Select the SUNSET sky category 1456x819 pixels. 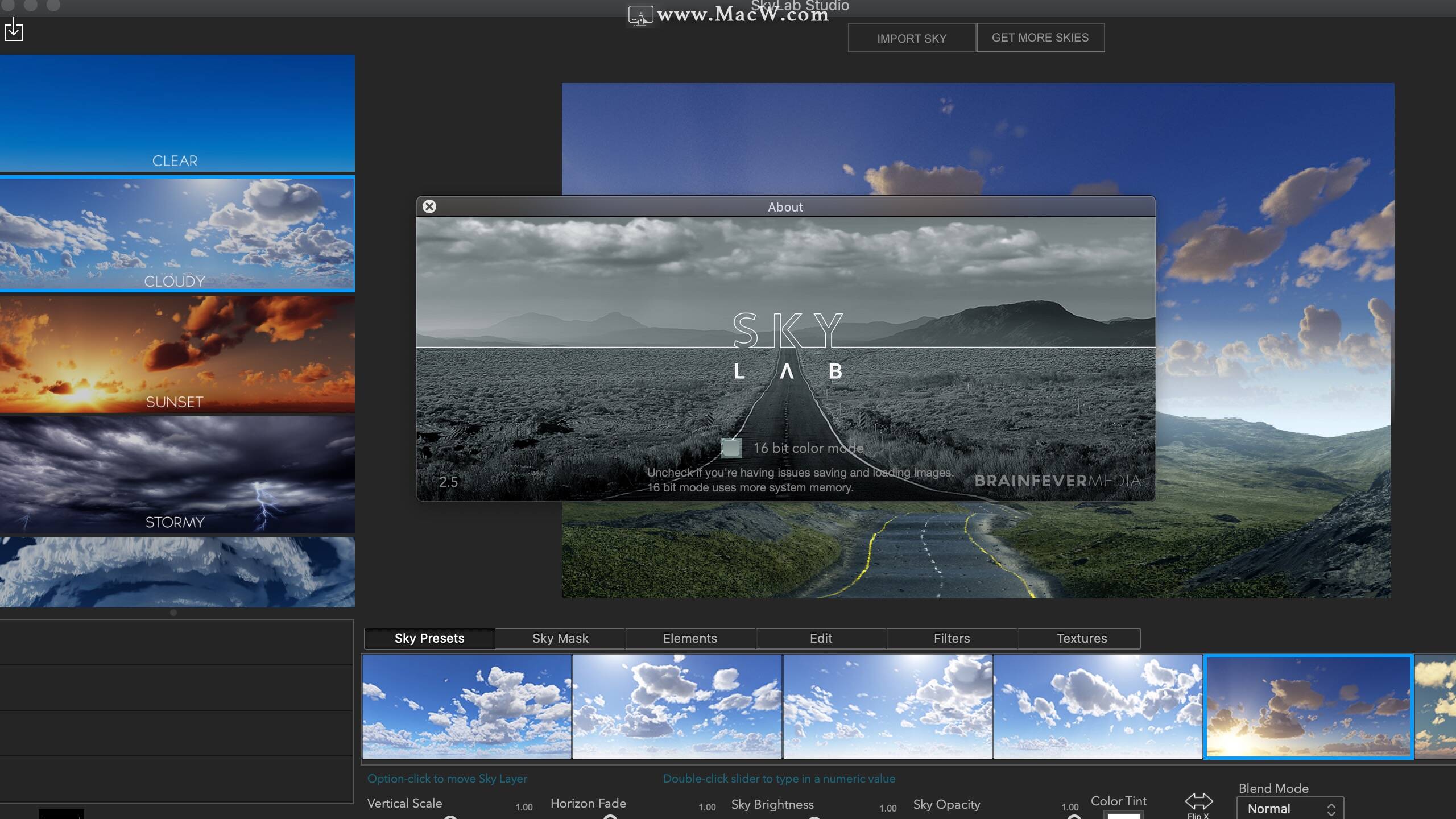[x=176, y=354]
